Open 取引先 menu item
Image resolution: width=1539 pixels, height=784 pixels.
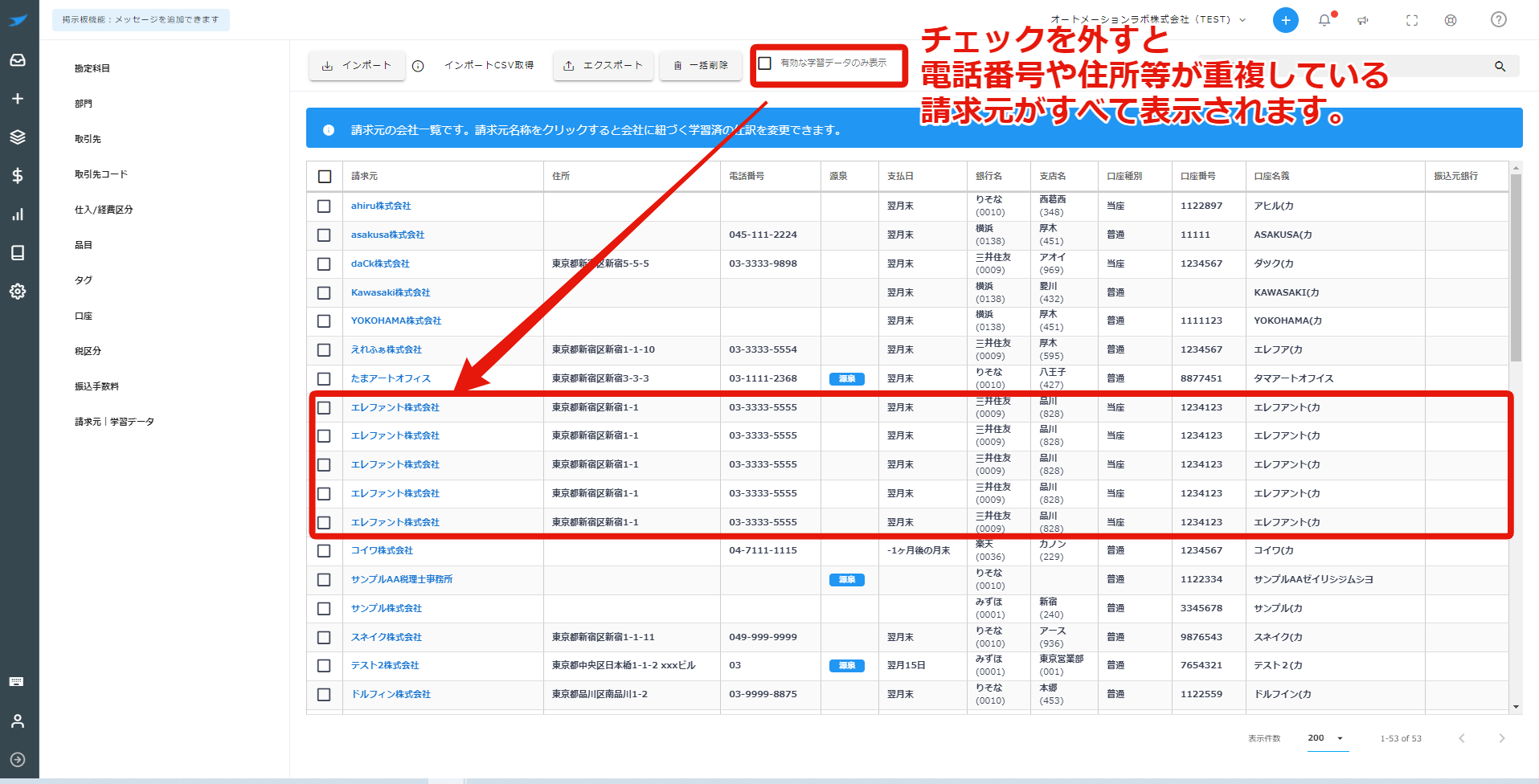click(88, 139)
